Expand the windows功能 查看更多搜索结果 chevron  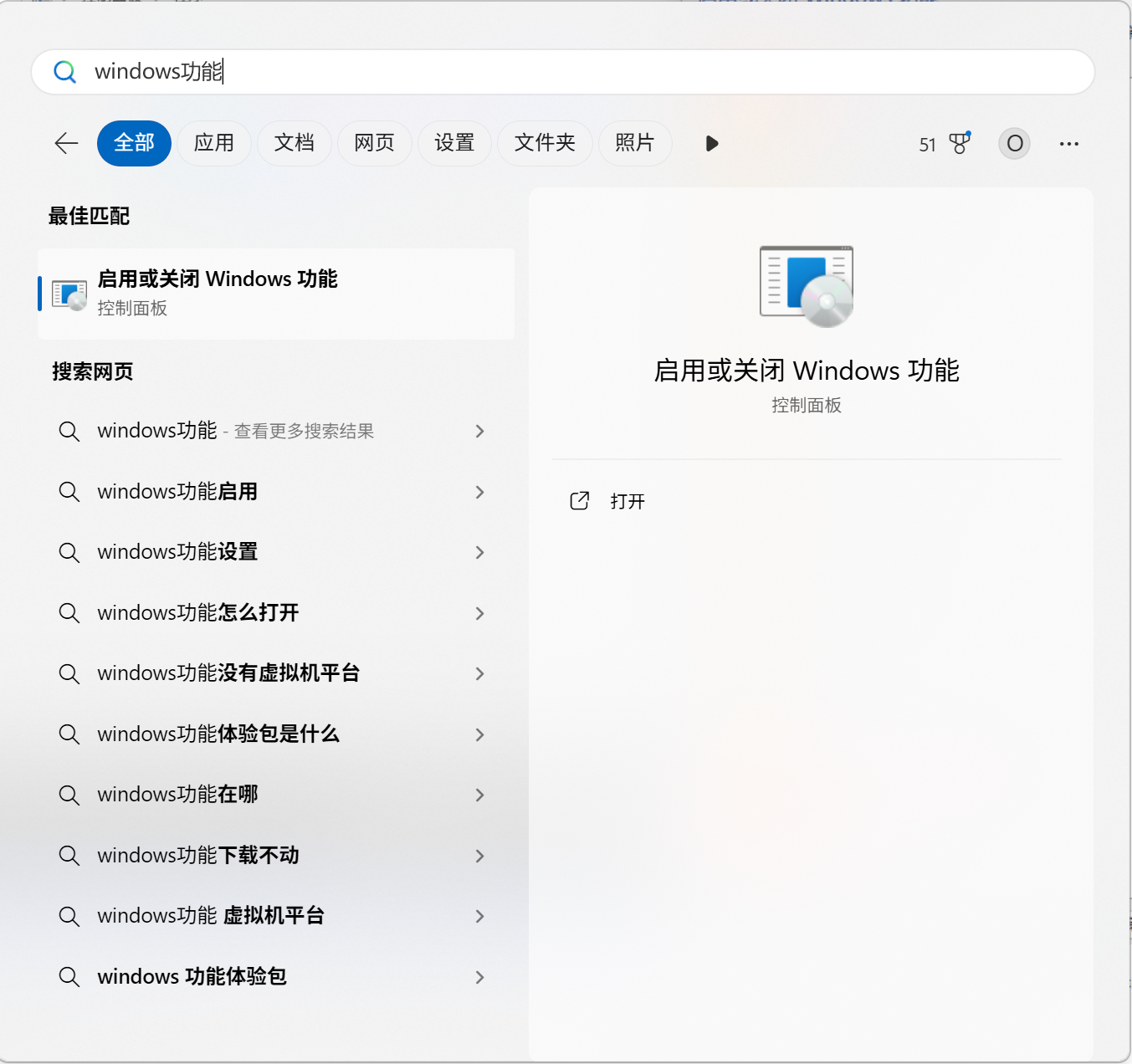coord(480,431)
